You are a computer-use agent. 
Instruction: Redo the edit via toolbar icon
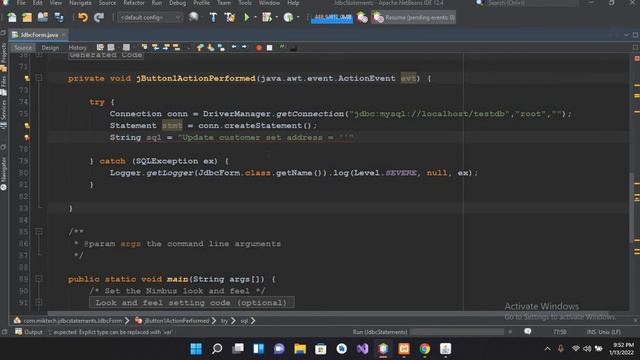click(x=99, y=17)
